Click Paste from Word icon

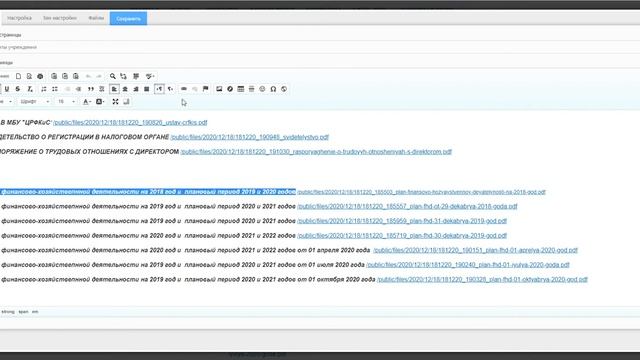[76, 76]
